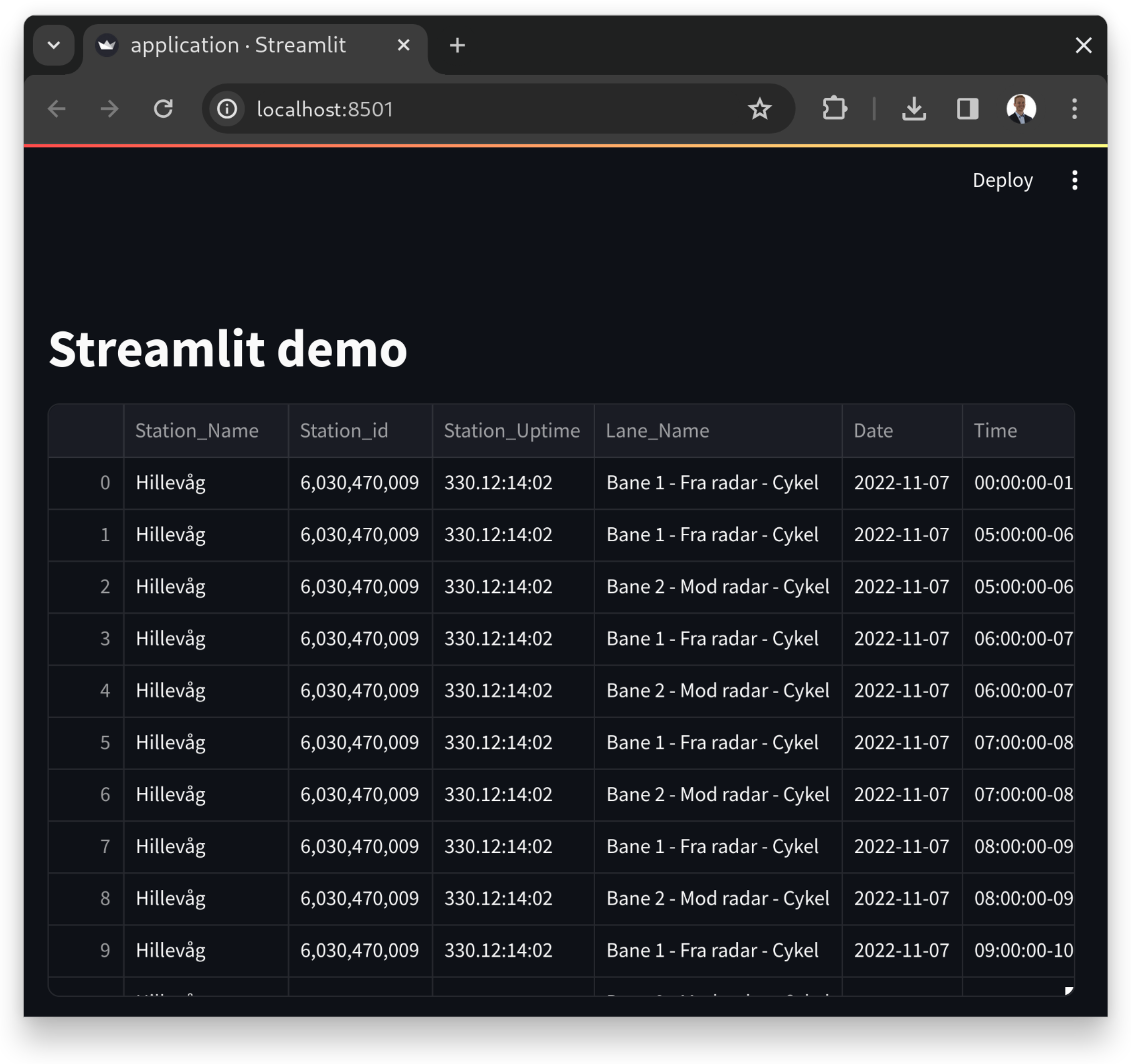Click Lane_Name cell in row 8
This screenshot has width=1131, height=1064.
(718, 898)
